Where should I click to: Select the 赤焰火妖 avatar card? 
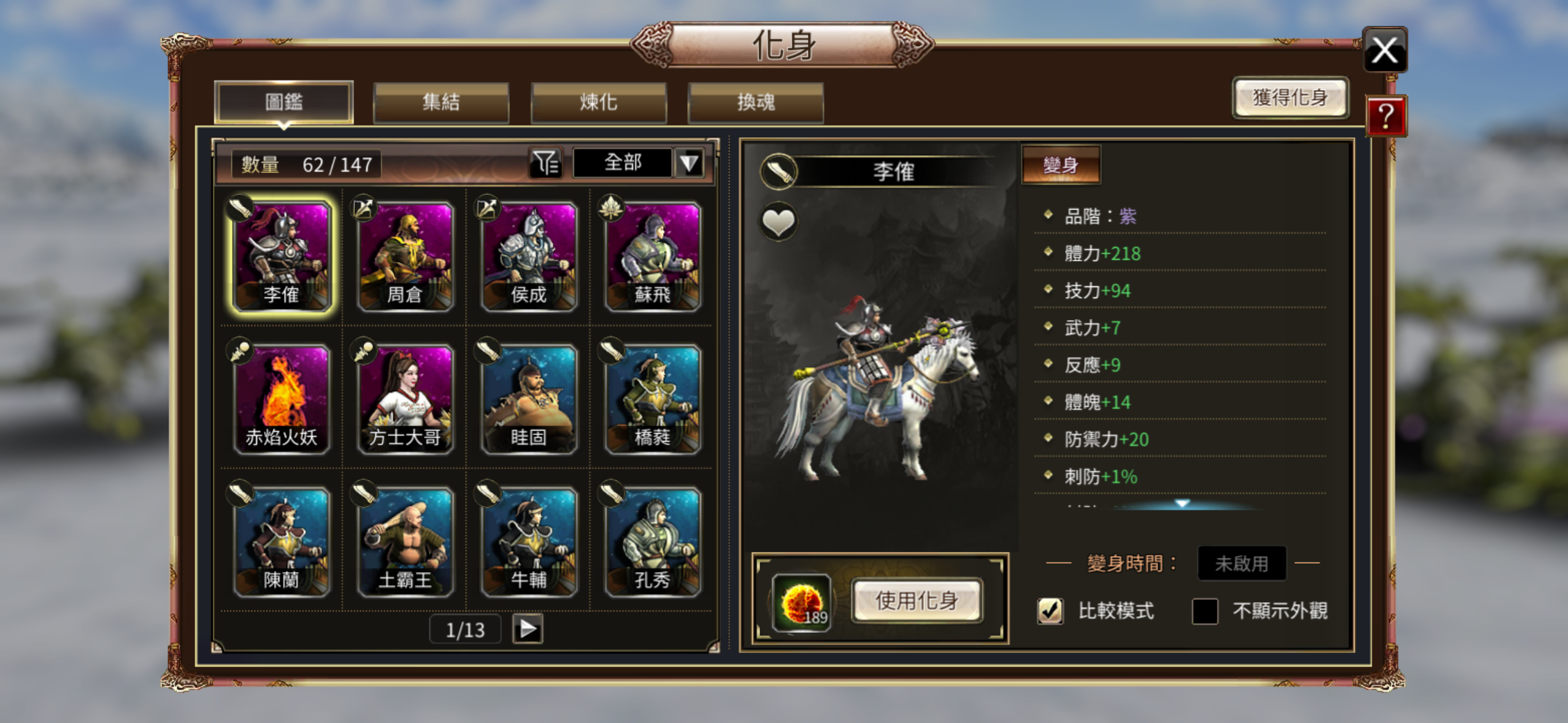[x=282, y=398]
